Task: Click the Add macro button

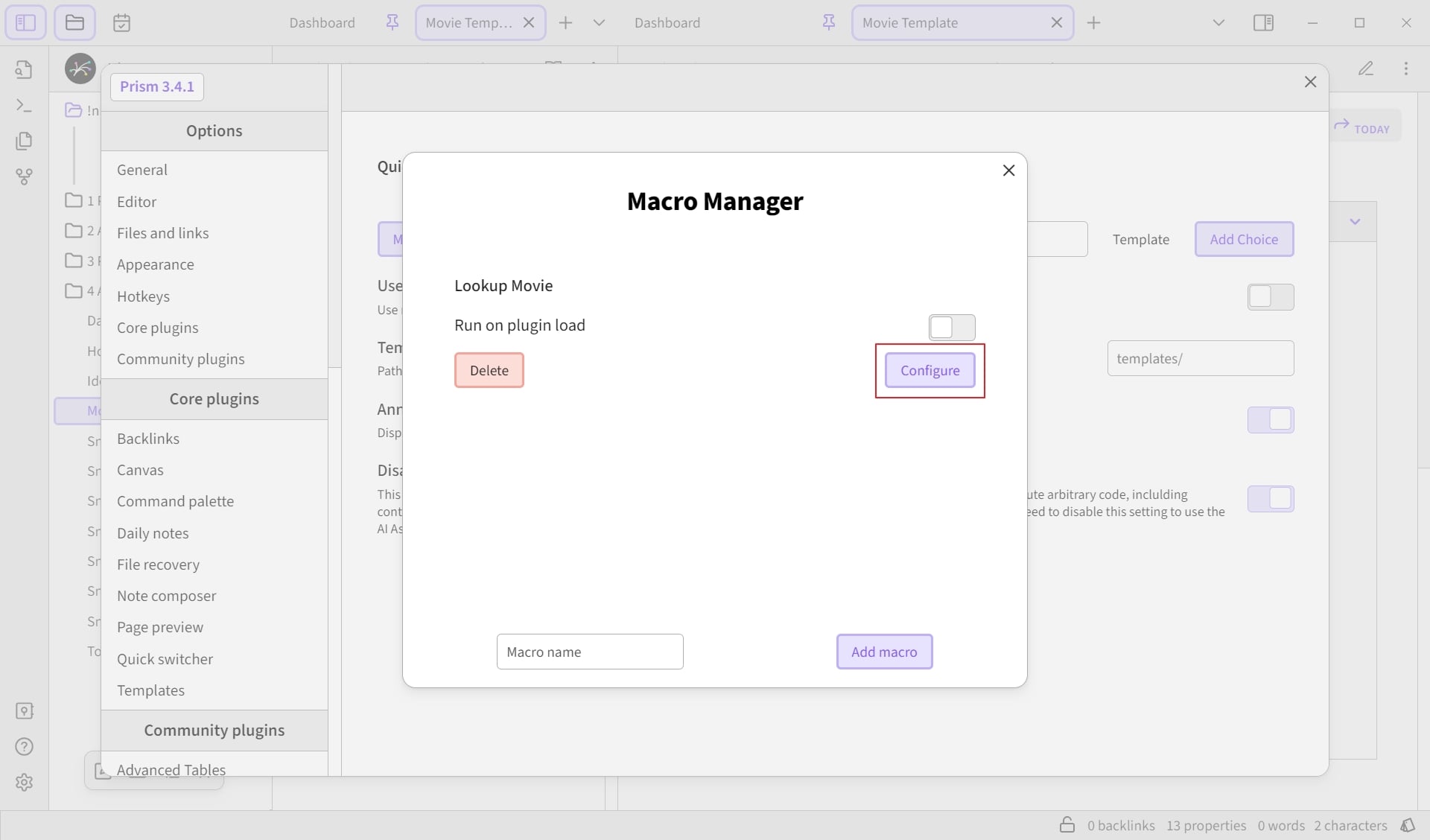Action: pyautogui.click(x=884, y=652)
